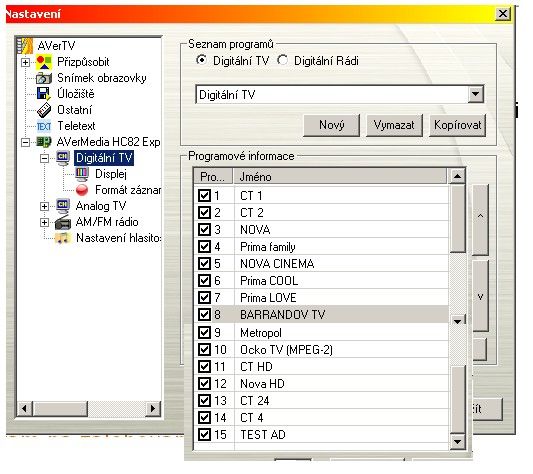
Task: Collapse the Digitální TV tree node
Action: (44, 158)
